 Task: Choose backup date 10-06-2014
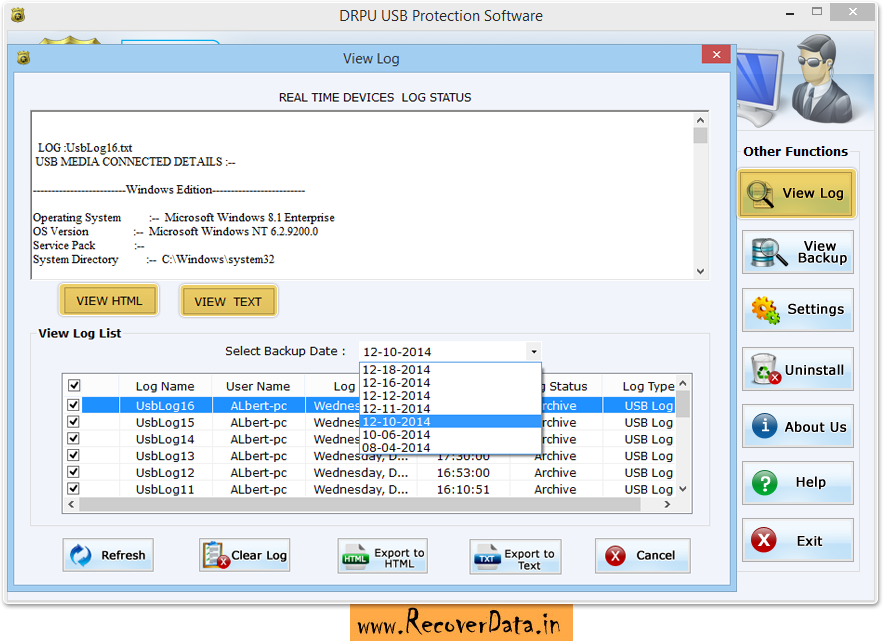click(450, 434)
